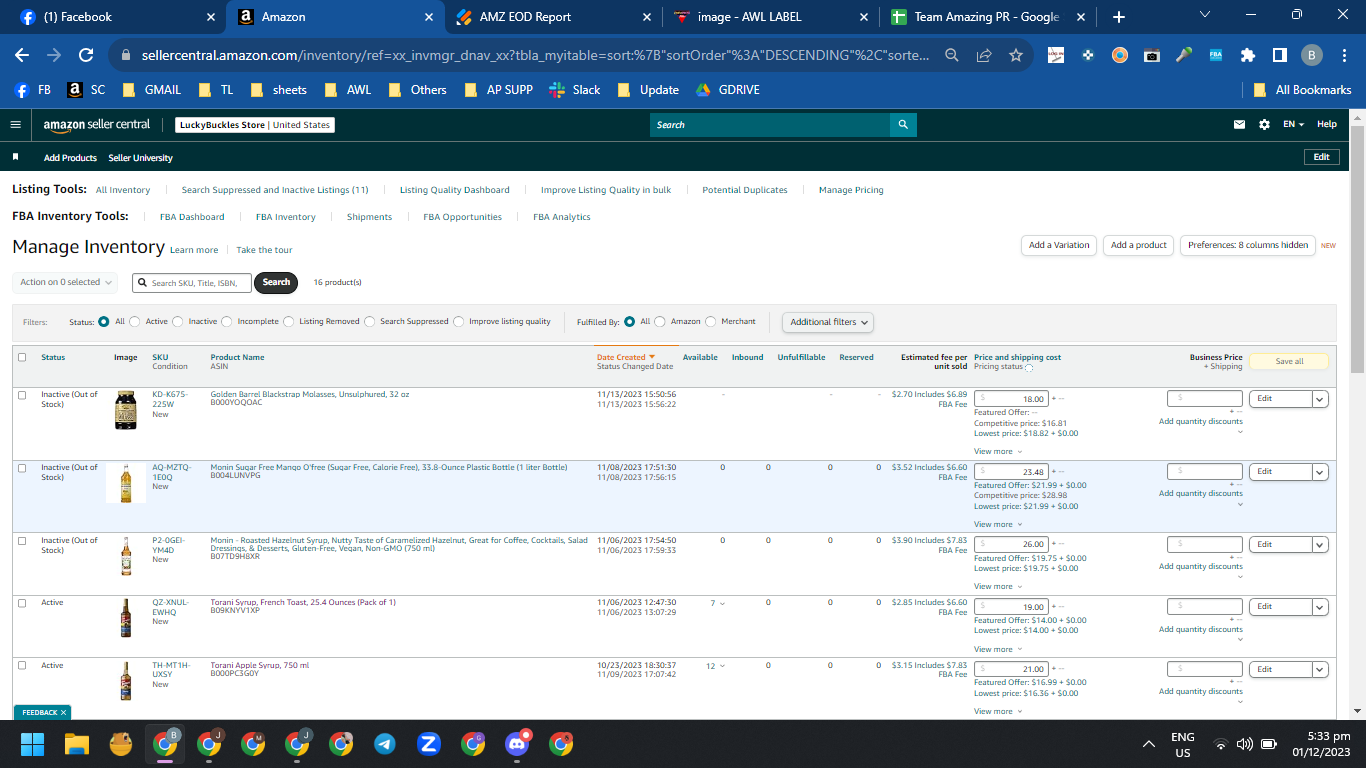This screenshot has height=768, width=1366.
Task: Bookmark this page with the star icon
Action: [1016, 55]
